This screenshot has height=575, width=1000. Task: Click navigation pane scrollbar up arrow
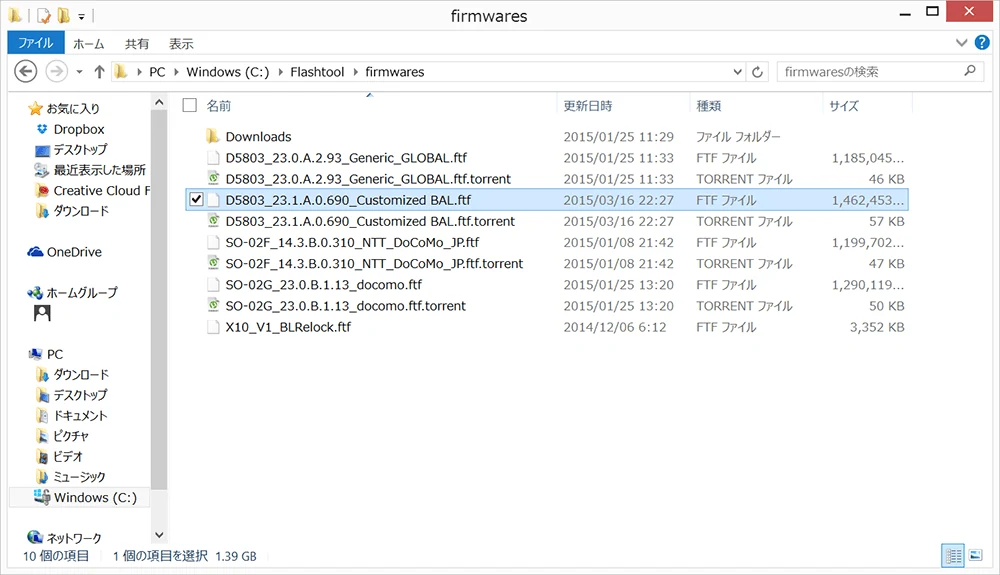159,102
